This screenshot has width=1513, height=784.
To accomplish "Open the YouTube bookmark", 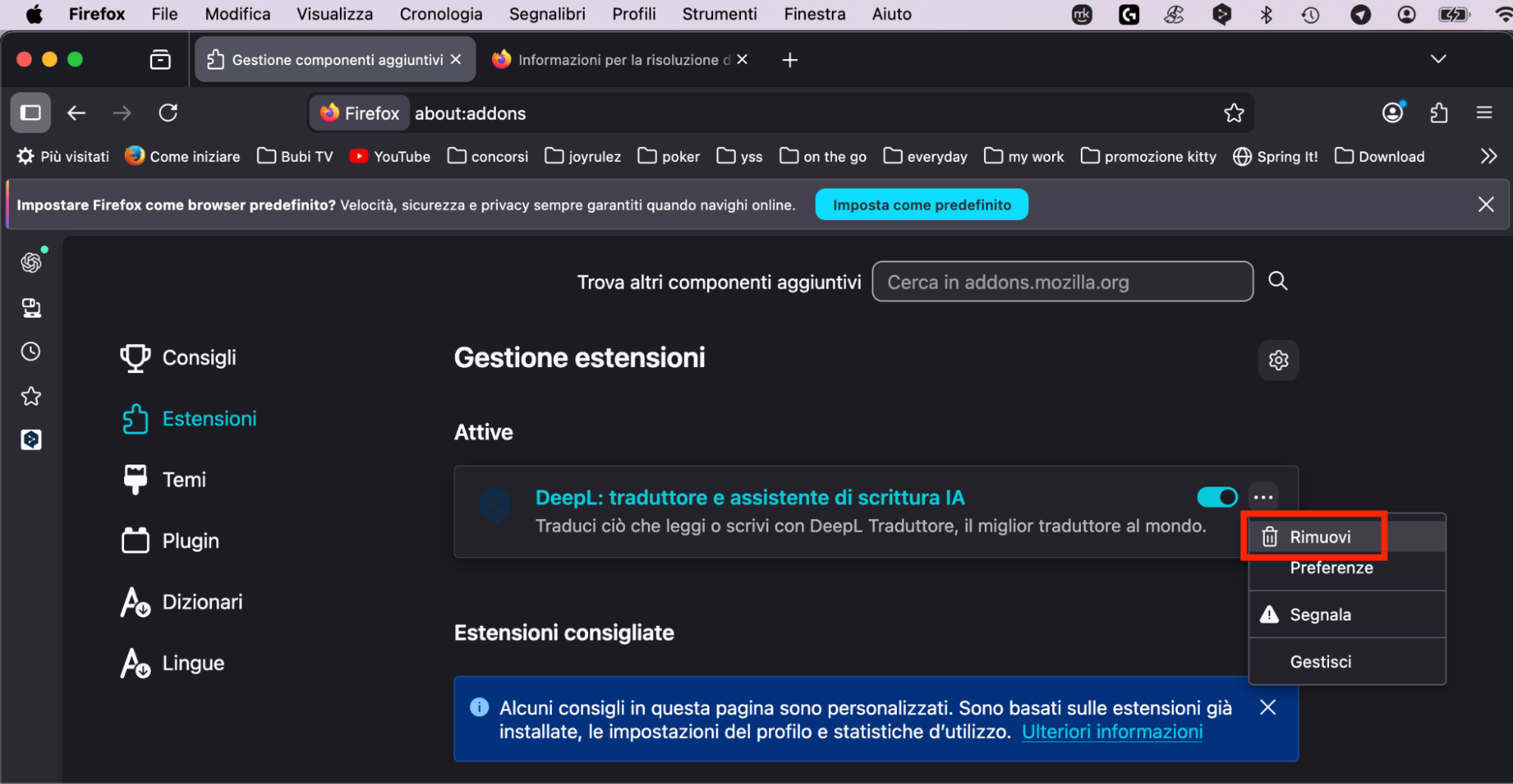I will point(390,156).
